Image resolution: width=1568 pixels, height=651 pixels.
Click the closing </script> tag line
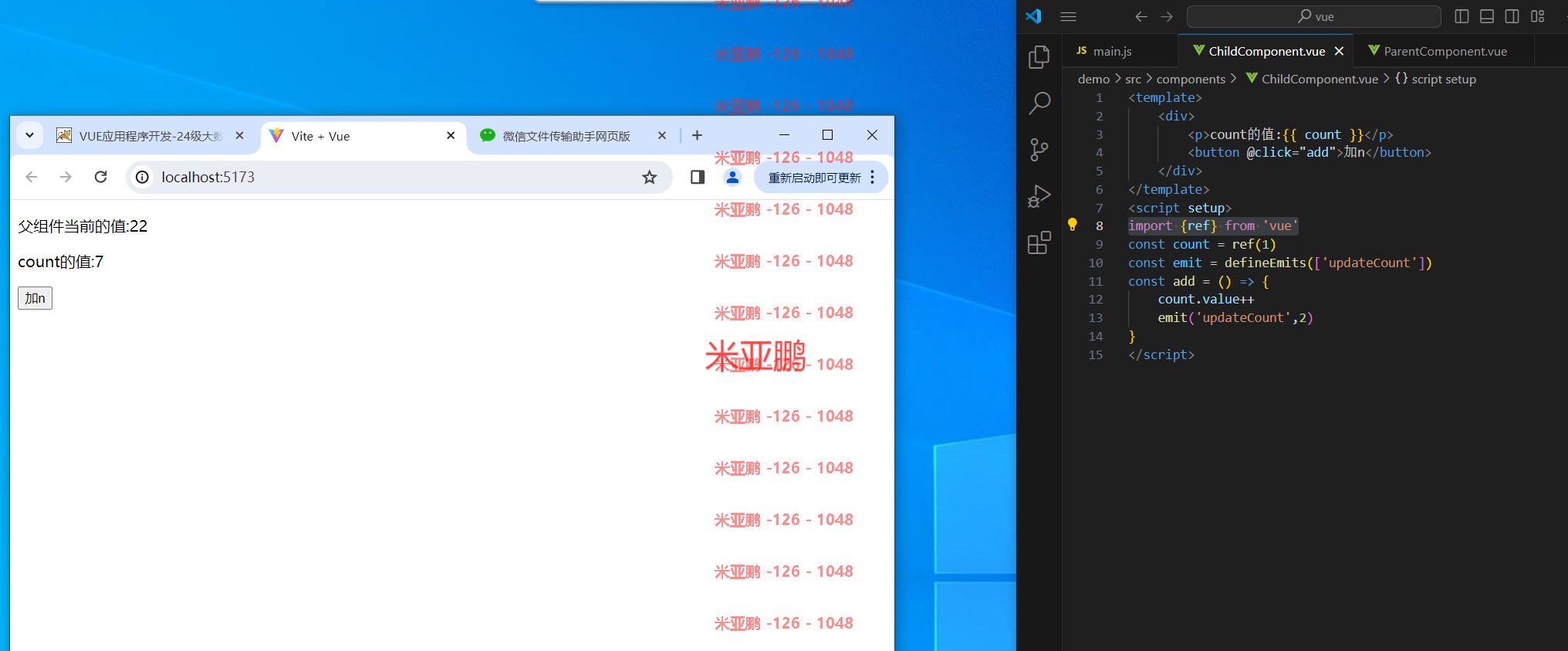(1161, 354)
